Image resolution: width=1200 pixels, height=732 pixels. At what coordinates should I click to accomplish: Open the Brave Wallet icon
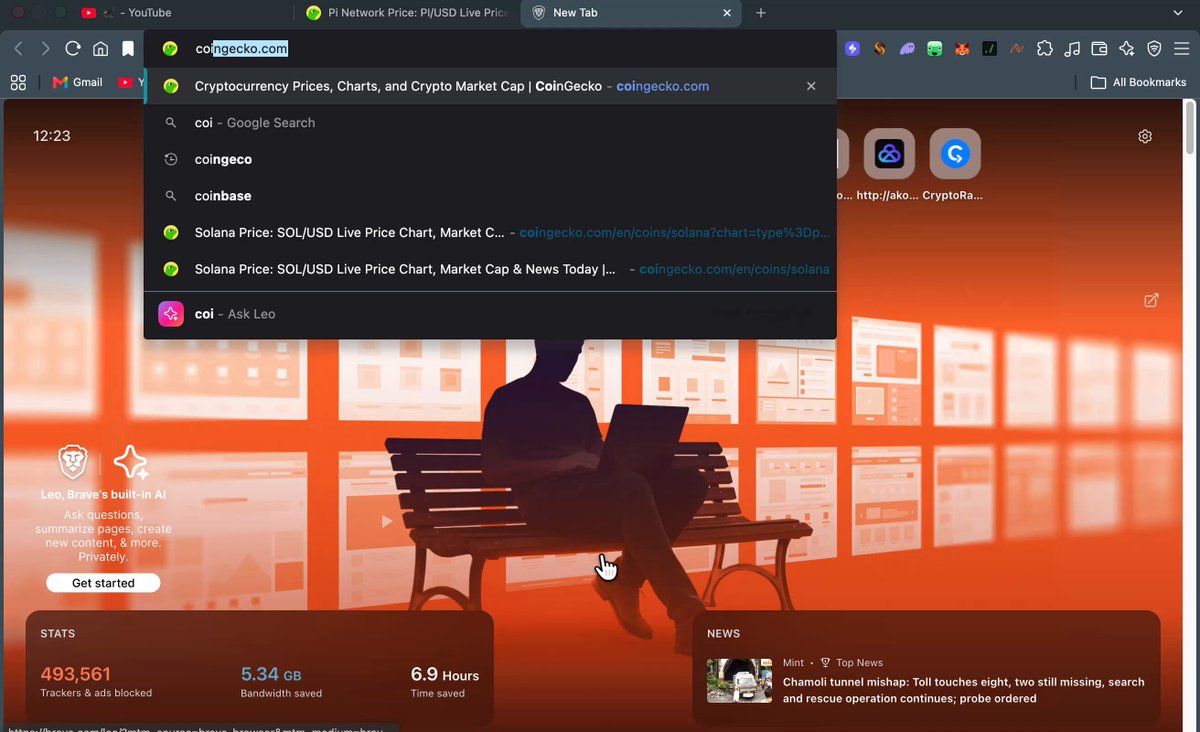1099,48
